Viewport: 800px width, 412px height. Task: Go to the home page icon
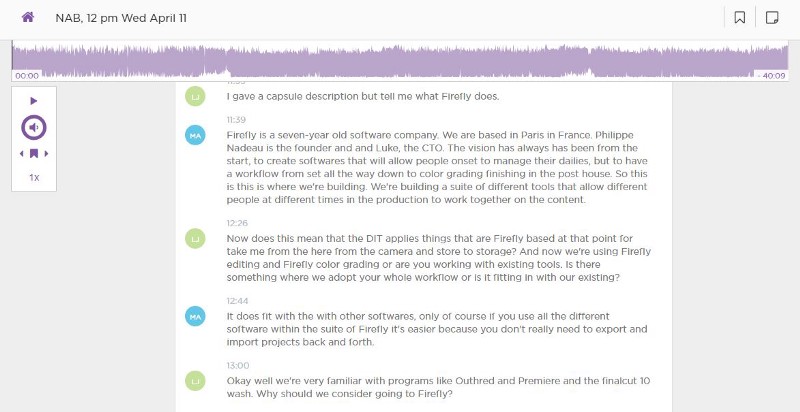point(28,17)
